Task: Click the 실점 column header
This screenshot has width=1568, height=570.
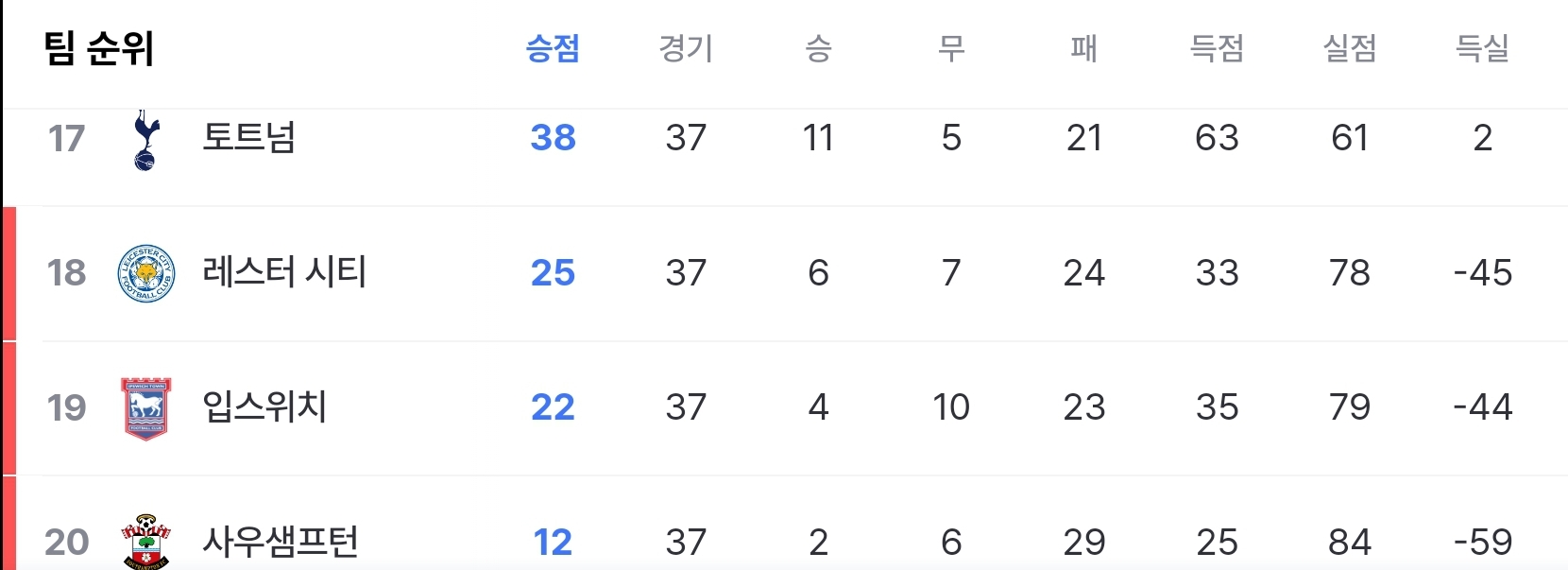Action: point(1350,47)
